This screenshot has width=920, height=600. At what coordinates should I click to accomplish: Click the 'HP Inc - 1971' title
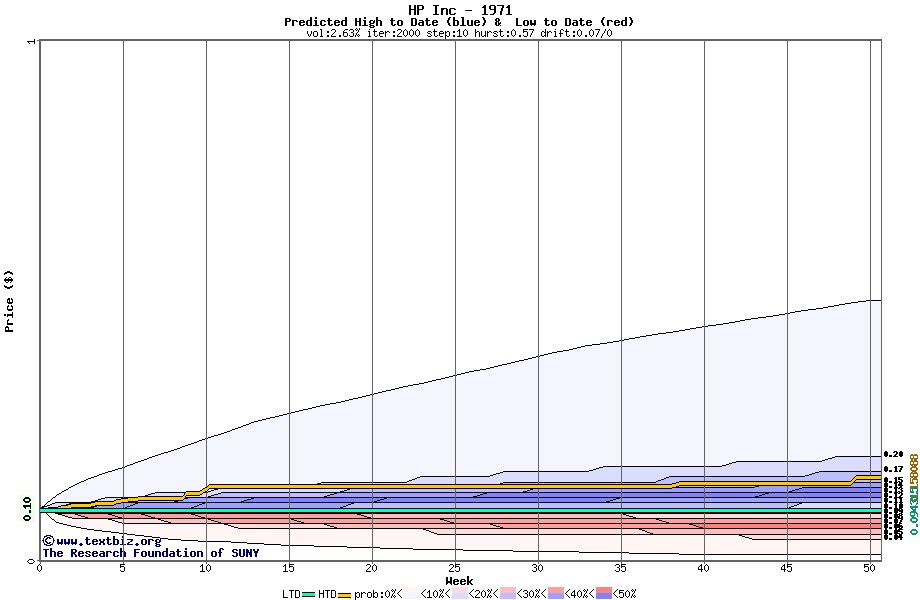(x=460, y=10)
